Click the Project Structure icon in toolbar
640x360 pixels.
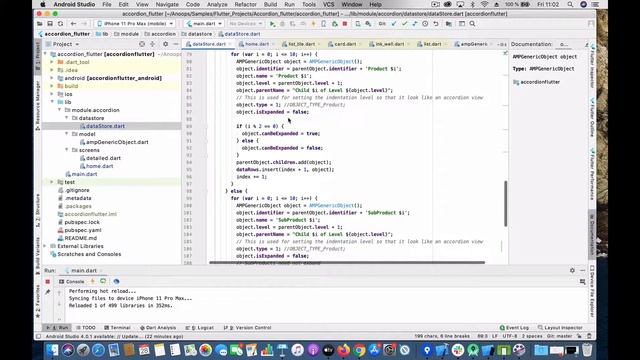point(449,24)
